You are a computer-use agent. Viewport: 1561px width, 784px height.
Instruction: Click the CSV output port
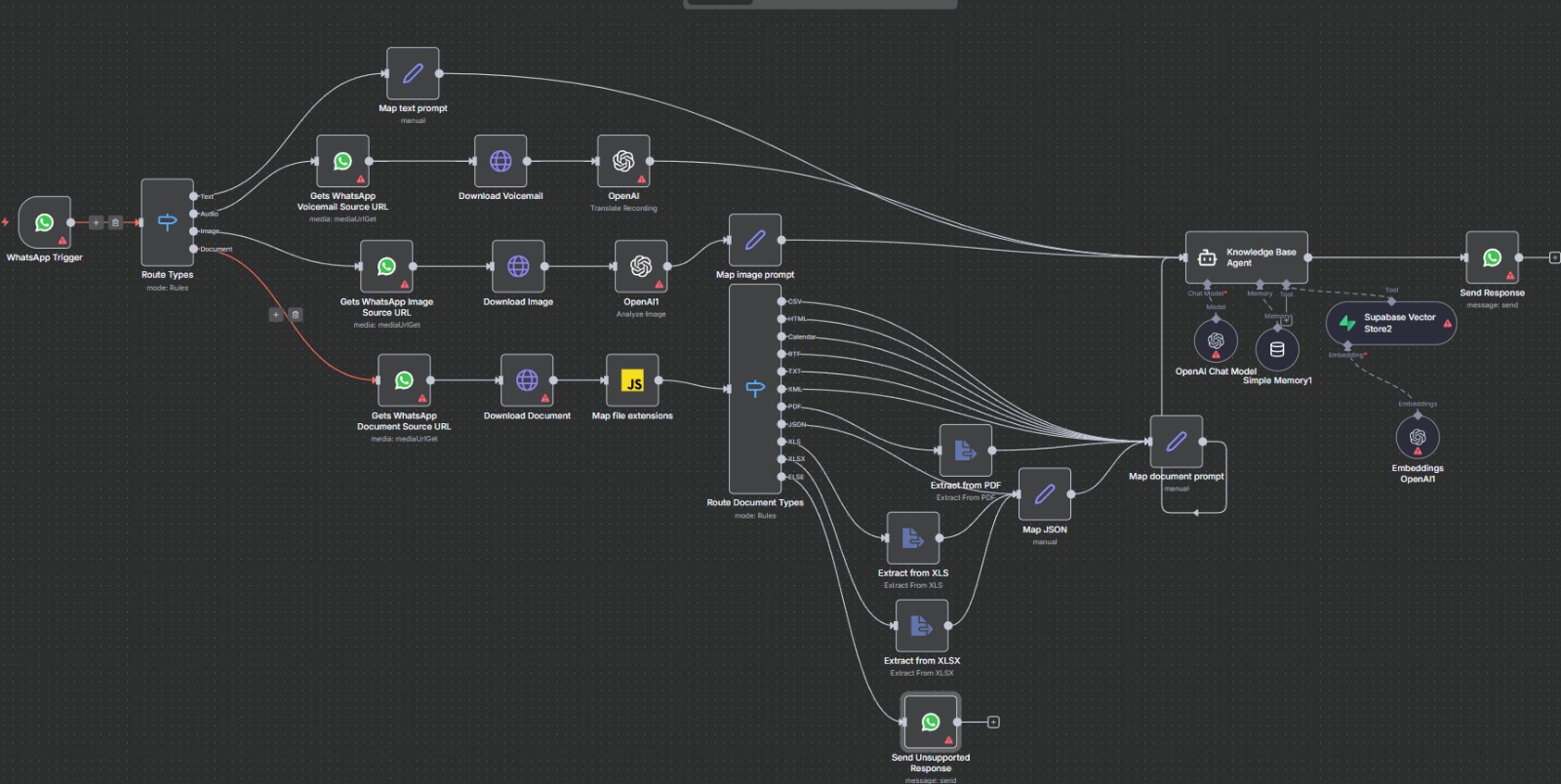pyautogui.click(x=781, y=301)
